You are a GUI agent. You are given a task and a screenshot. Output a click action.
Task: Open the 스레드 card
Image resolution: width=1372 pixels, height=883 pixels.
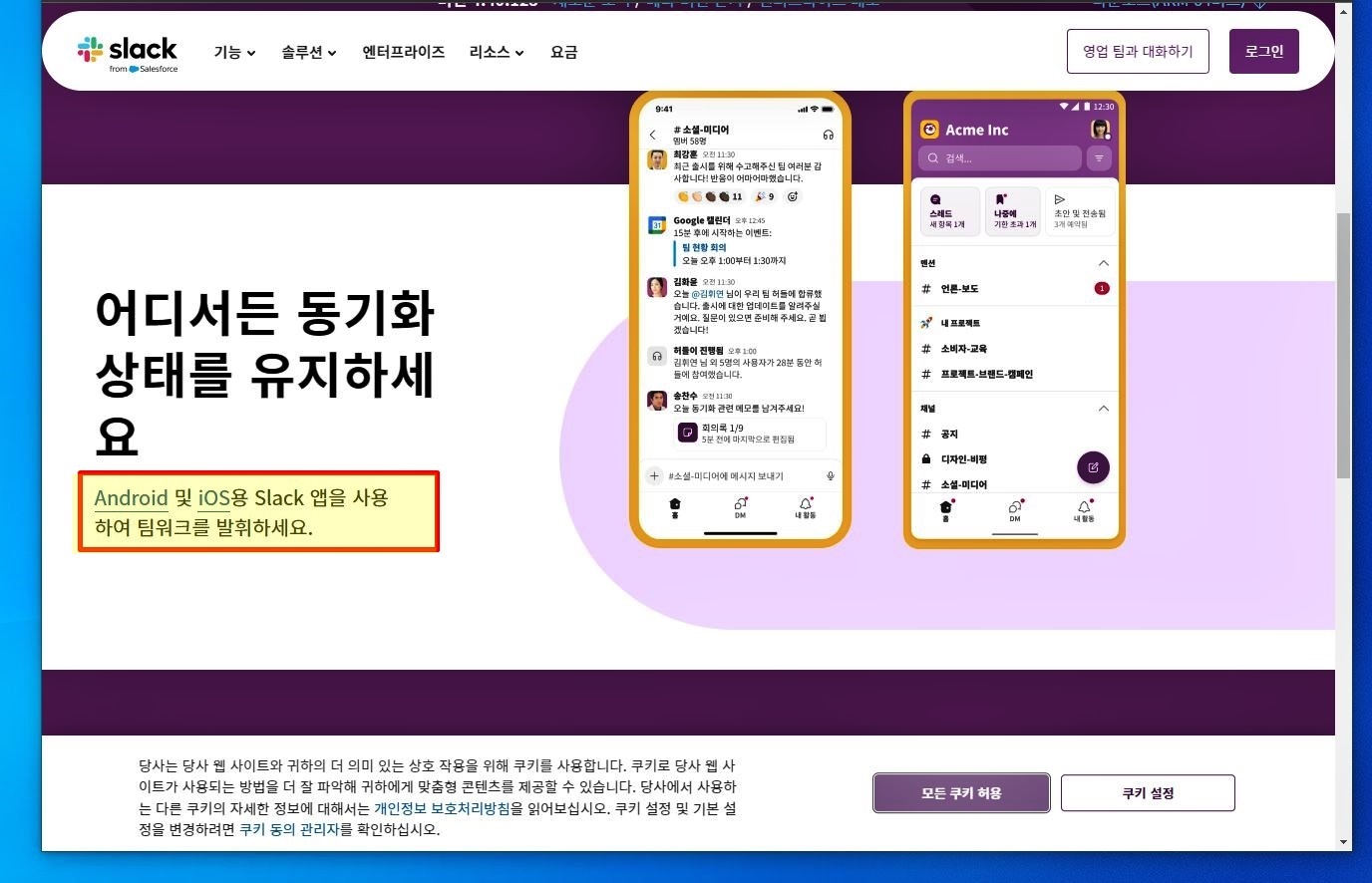click(x=948, y=211)
